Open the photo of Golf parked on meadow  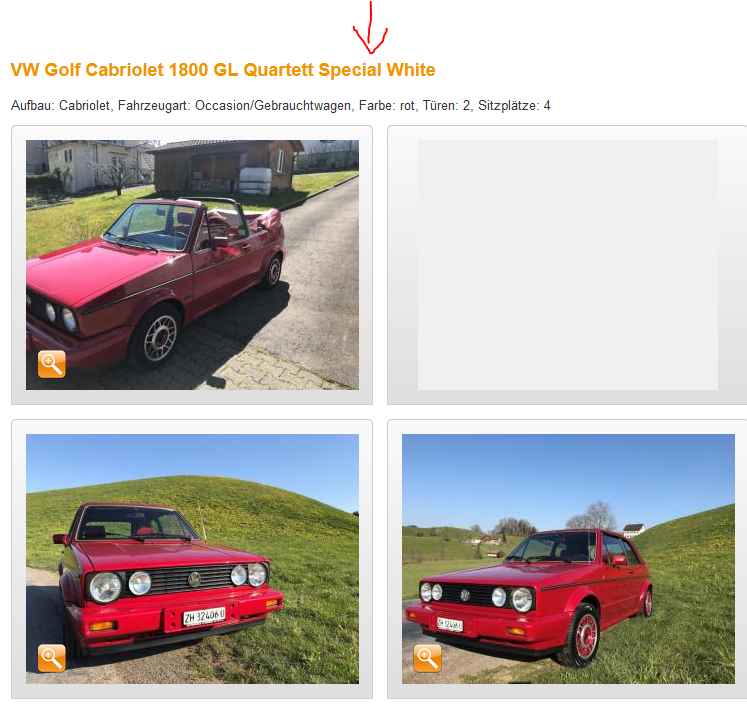click(568, 559)
